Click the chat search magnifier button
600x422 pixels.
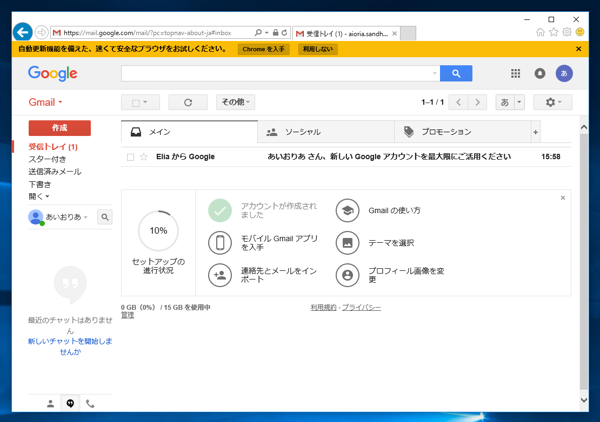[x=105, y=217]
